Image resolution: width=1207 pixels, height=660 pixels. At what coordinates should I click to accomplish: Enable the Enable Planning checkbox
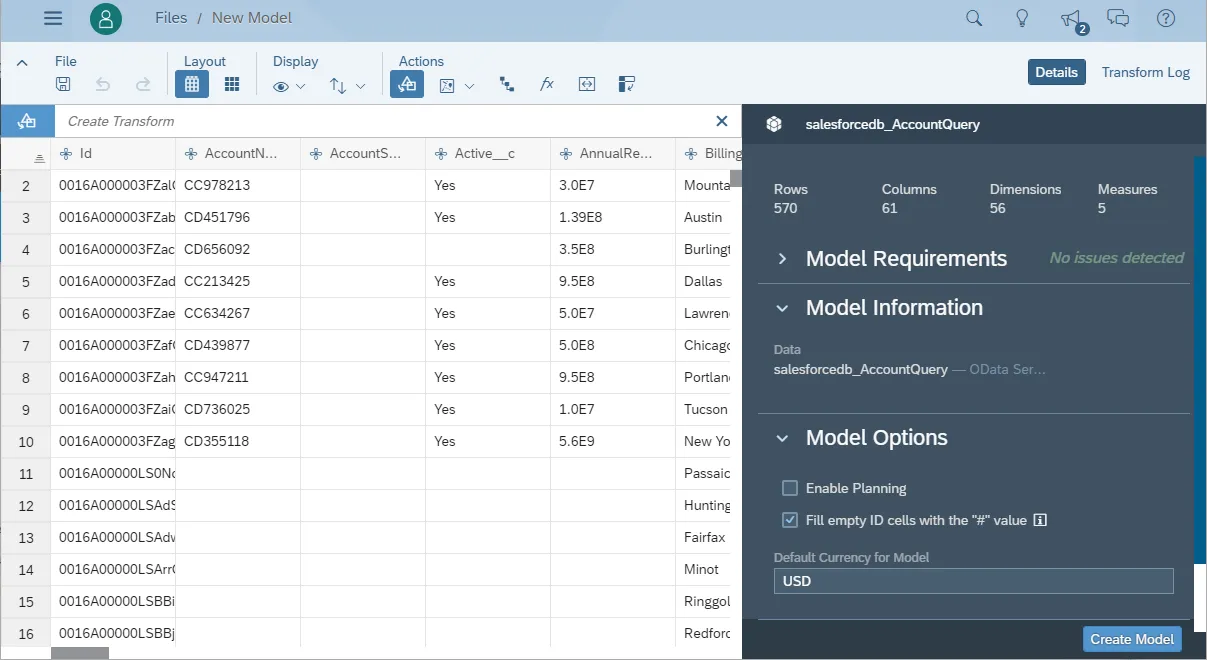789,488
